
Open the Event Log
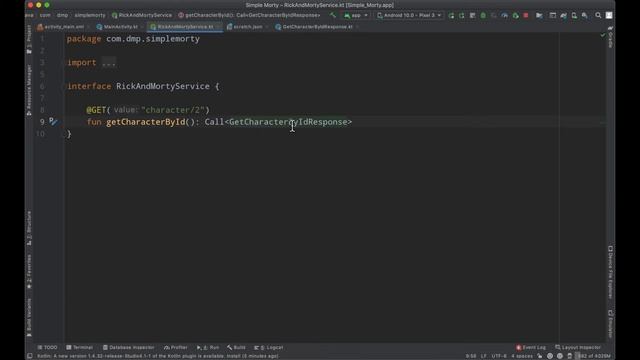pos(531,347)
